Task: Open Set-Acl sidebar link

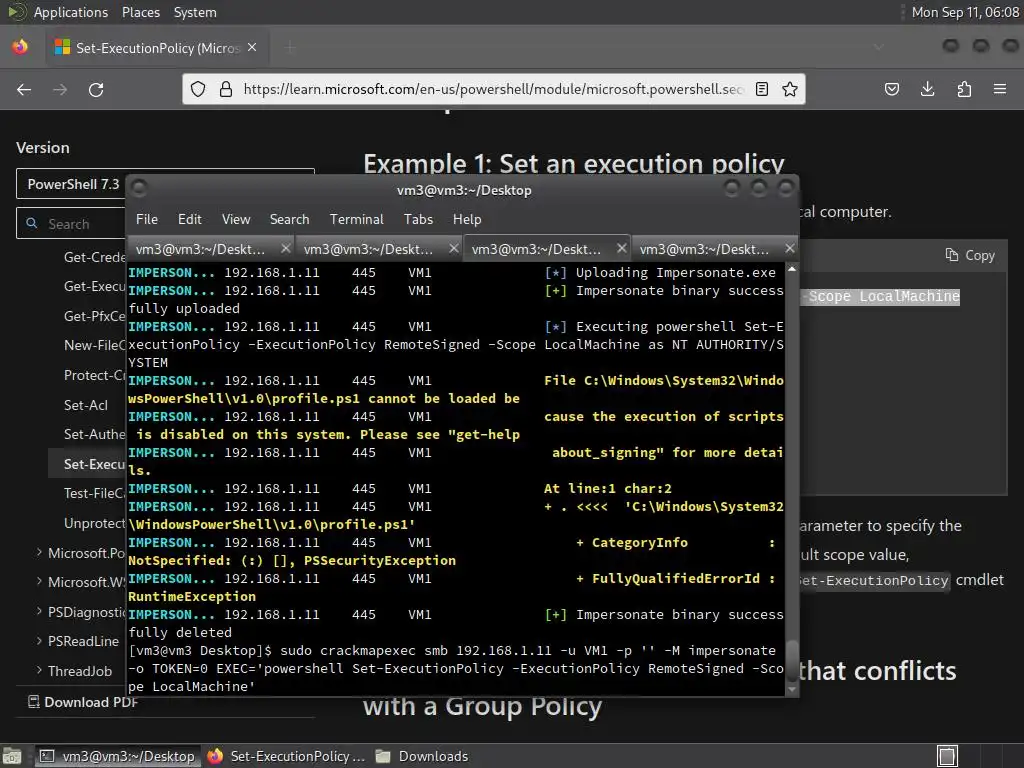Action: [x=86, y=405]
